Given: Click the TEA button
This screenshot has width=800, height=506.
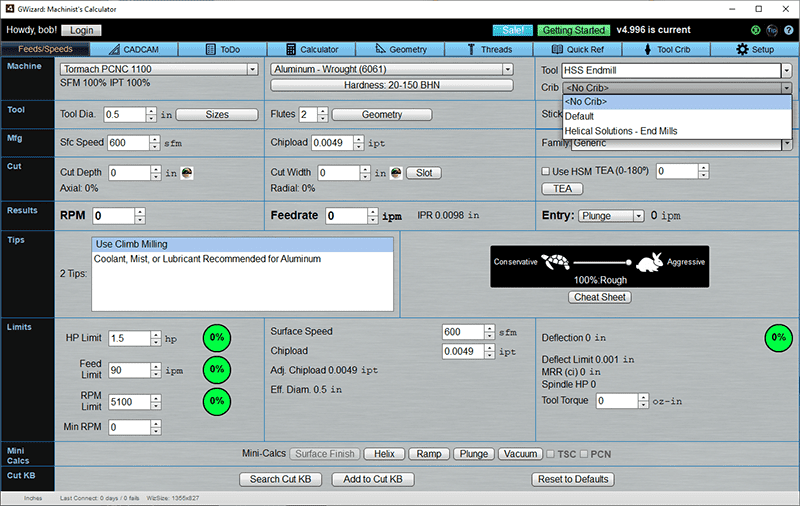Looking at the screenshot, I should click(x=562, y=189).
